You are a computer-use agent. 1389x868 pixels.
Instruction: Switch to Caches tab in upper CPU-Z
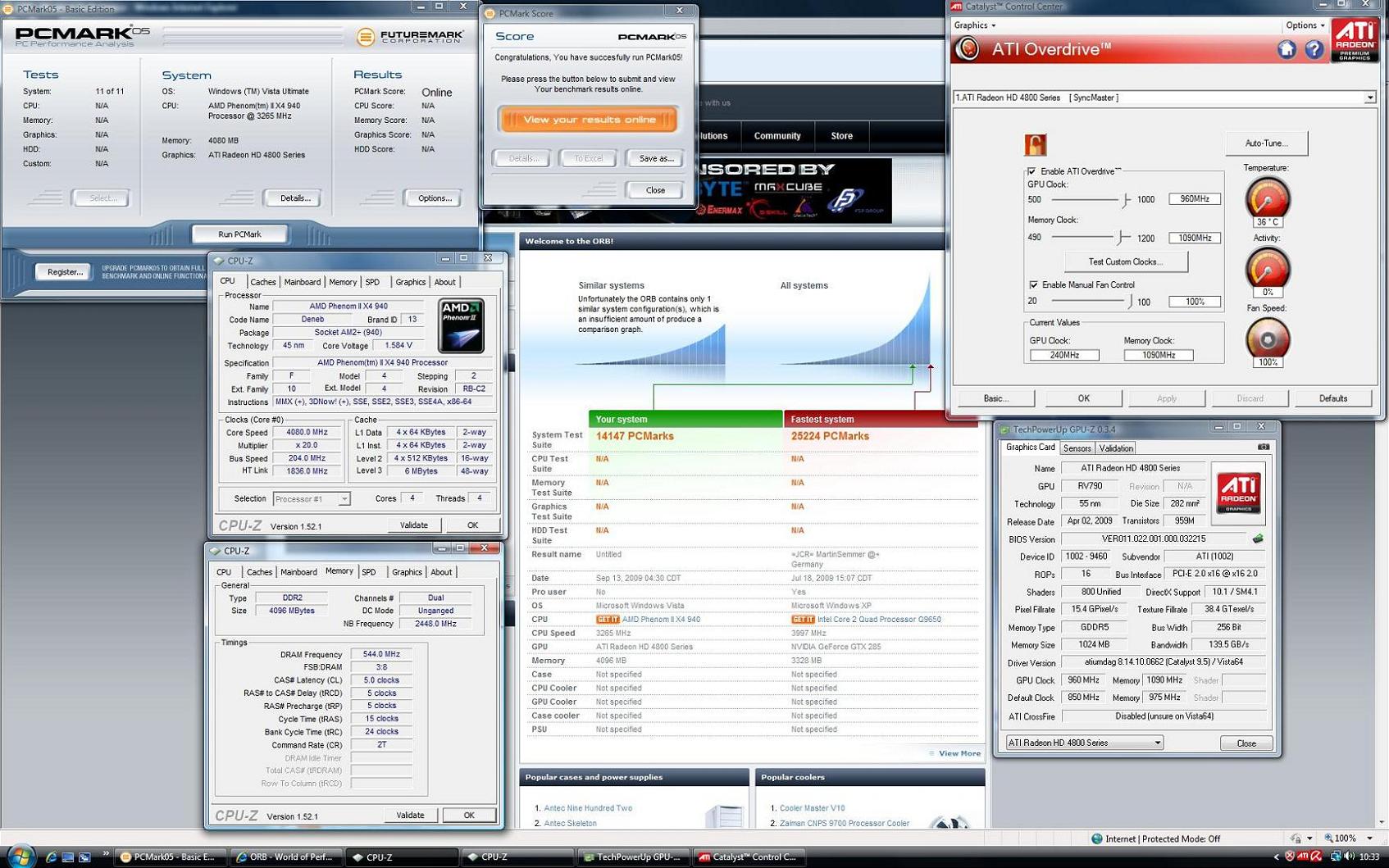(262, 282)
